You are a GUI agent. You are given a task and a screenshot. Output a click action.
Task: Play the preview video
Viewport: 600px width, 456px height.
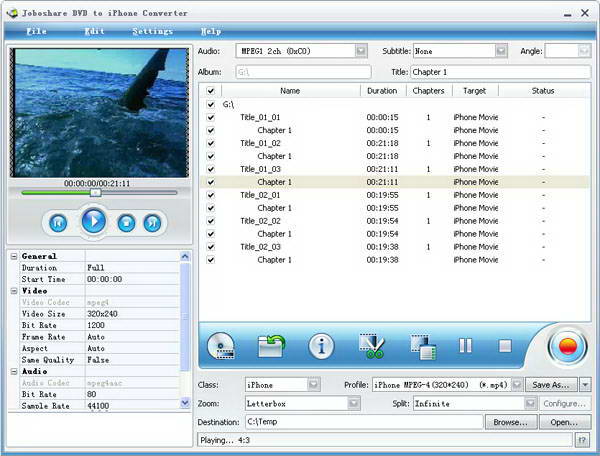pos(93,221)
